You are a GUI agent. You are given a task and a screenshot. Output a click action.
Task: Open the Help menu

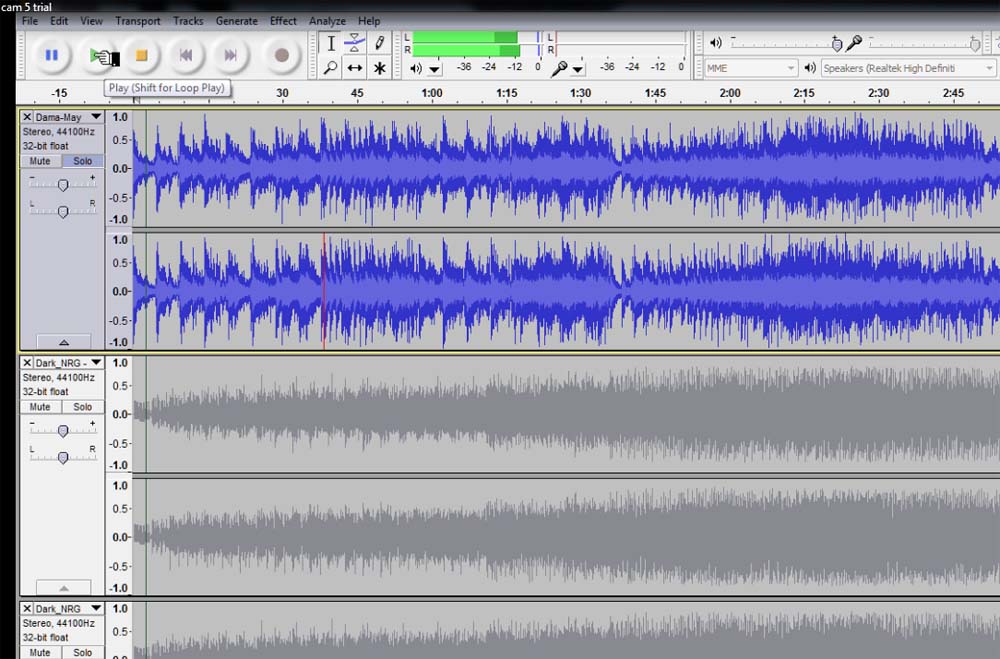point(369,21)
